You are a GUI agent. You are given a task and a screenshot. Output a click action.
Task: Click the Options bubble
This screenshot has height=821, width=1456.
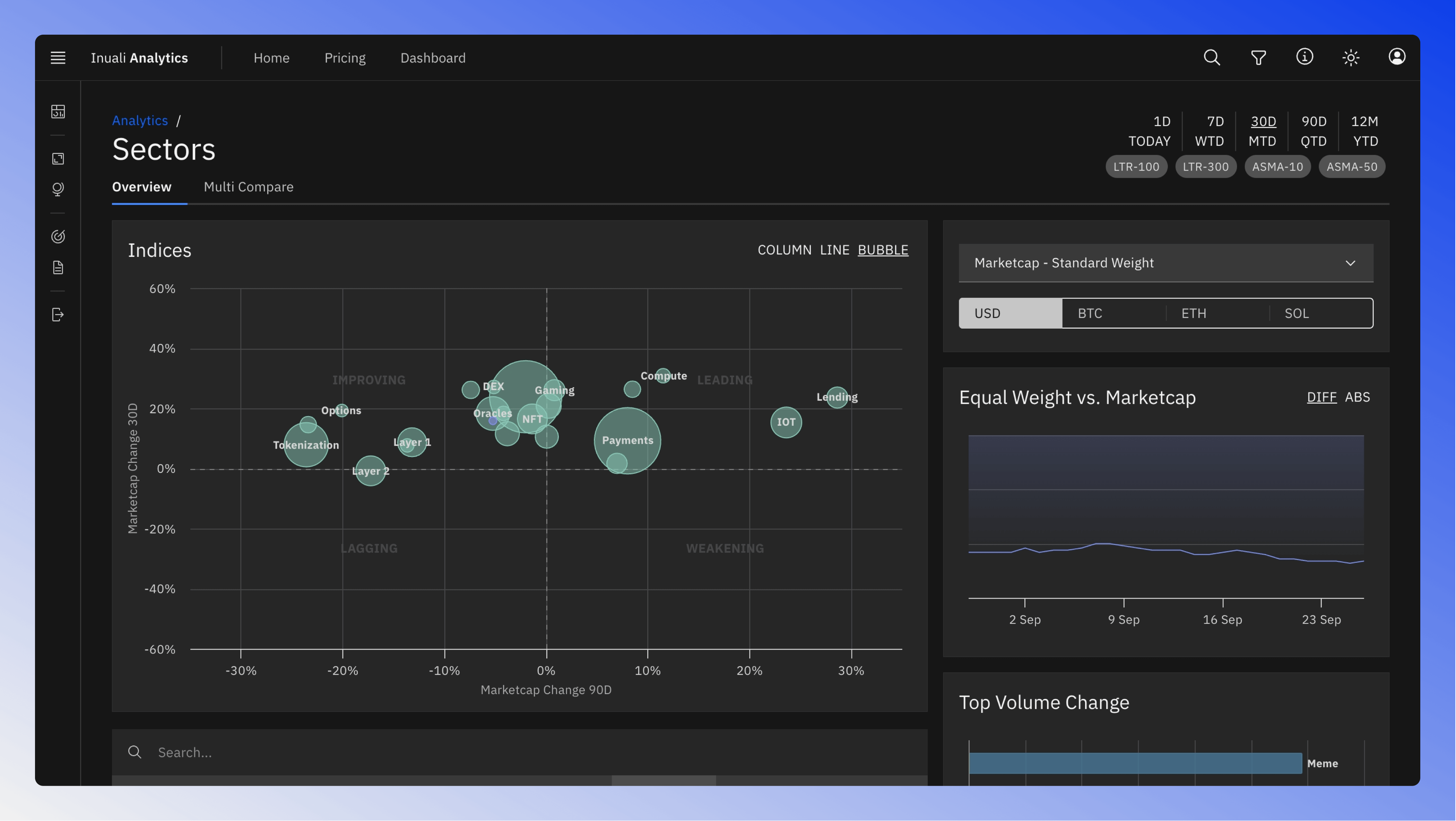tap(341, 410)
